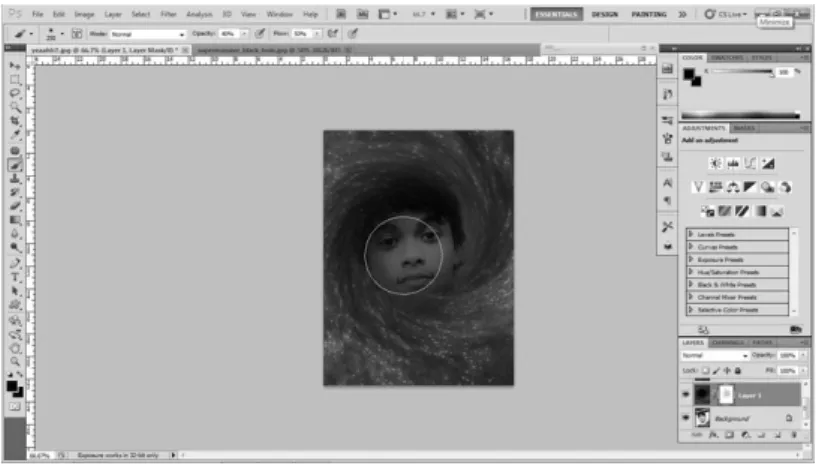Delete layer with trash icon
819x466 pixels.
793,435
